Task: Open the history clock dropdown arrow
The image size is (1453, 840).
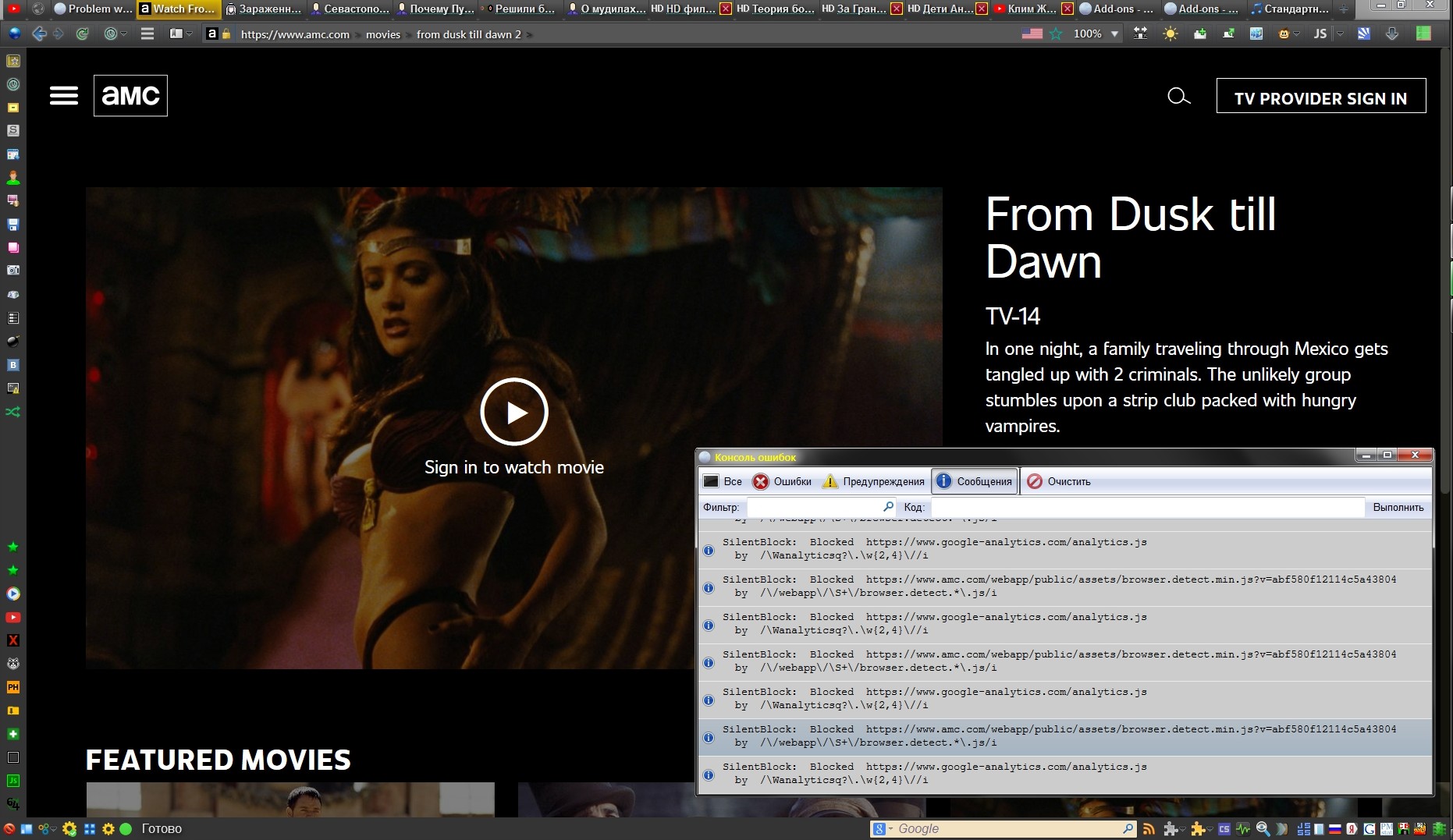Action: [x=124, y=34]
